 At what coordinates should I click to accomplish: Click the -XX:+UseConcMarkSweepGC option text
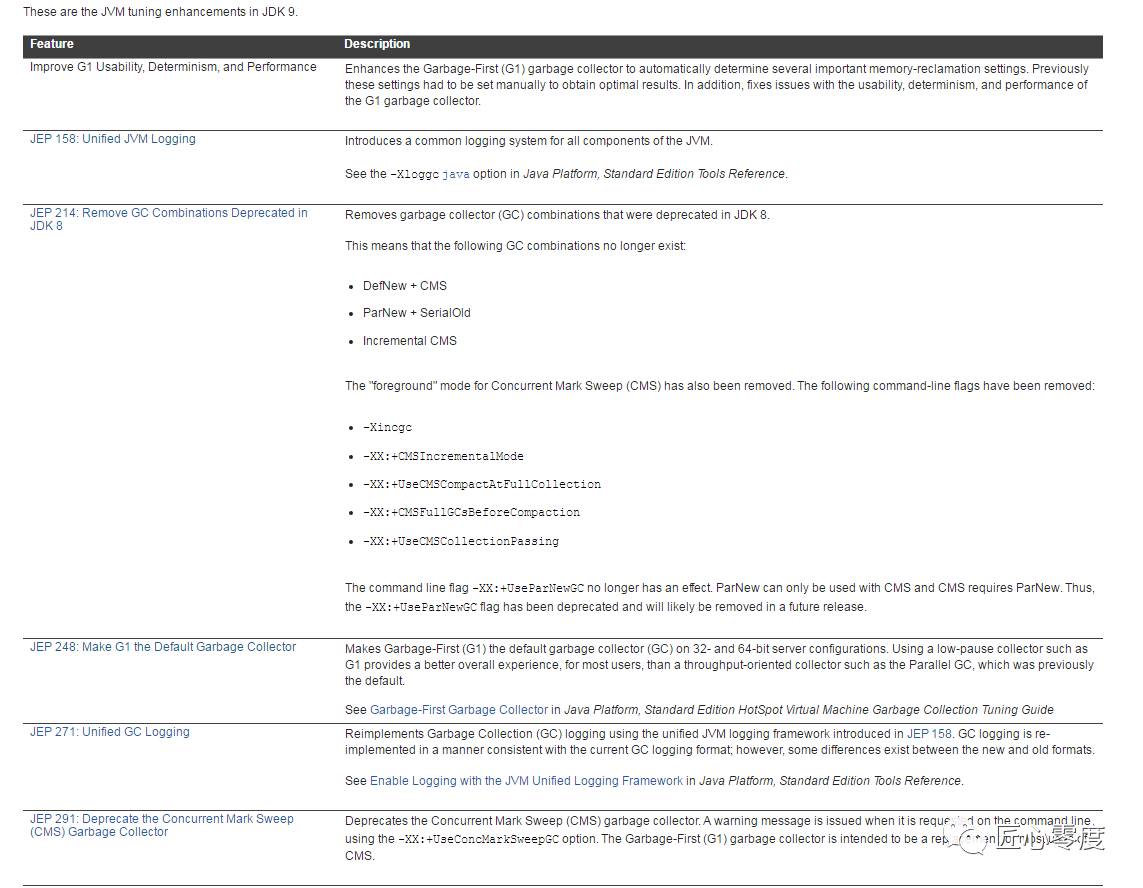478,839
